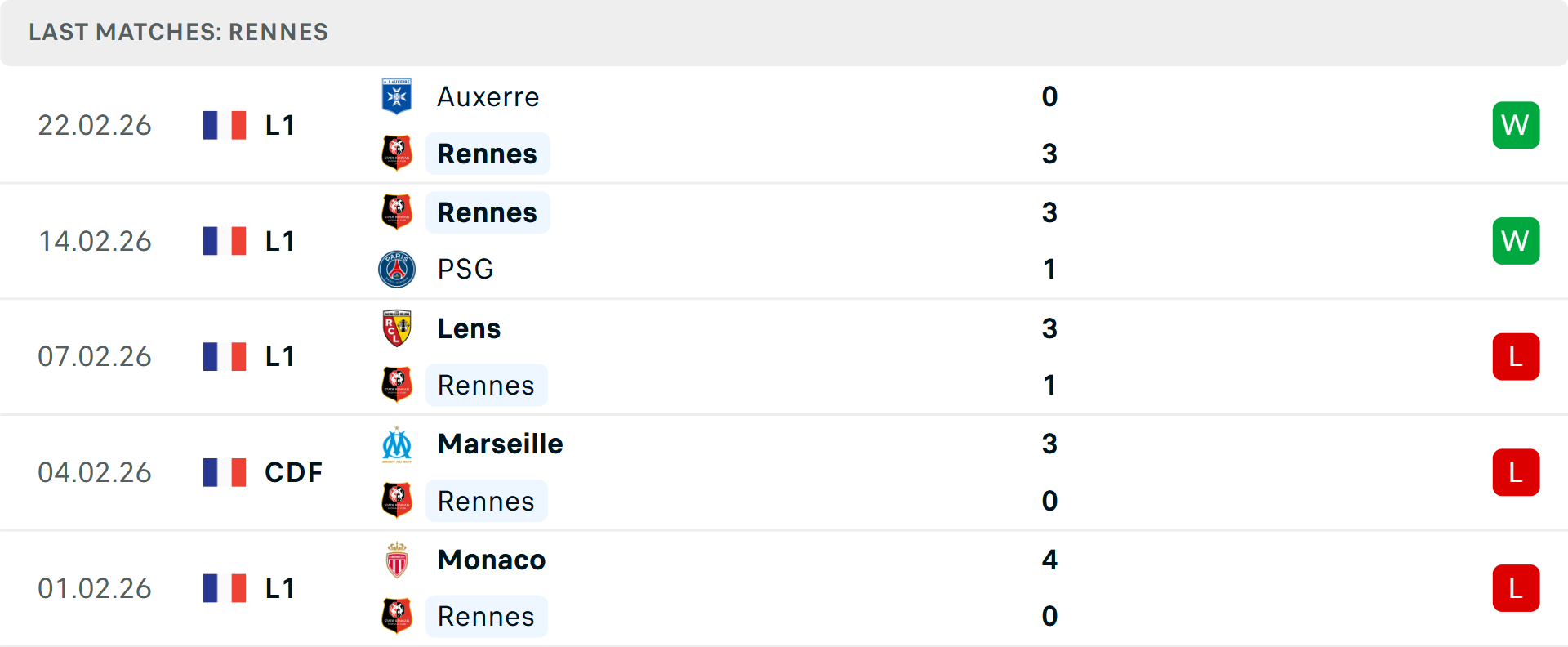
Task: Click the W indicator for the PSG victory
Action: [x=1516, y=240]
